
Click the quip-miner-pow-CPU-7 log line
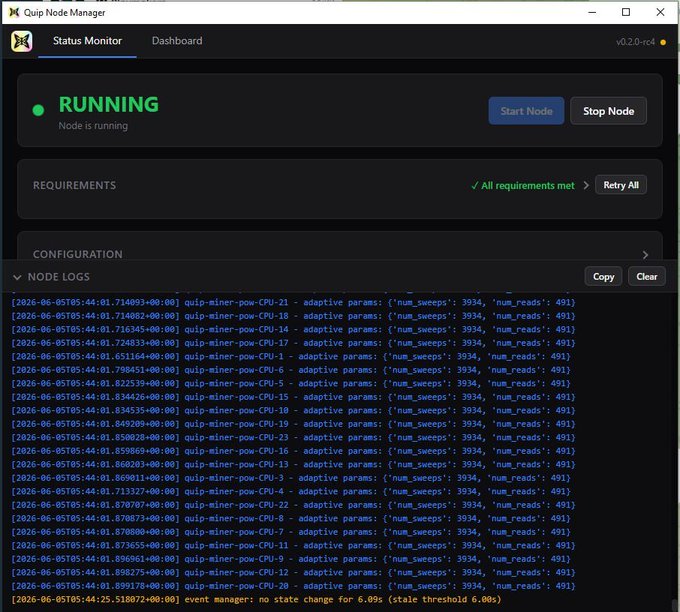(291, 532)
